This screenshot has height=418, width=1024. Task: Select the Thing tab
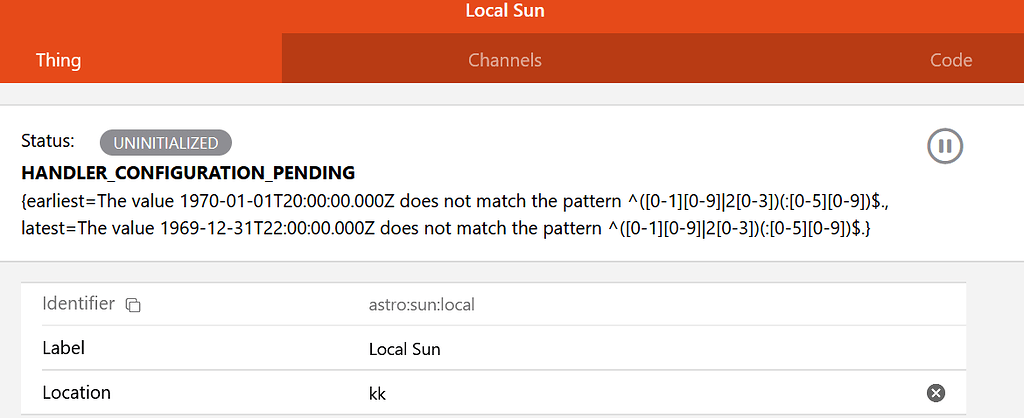coord(58,60)
